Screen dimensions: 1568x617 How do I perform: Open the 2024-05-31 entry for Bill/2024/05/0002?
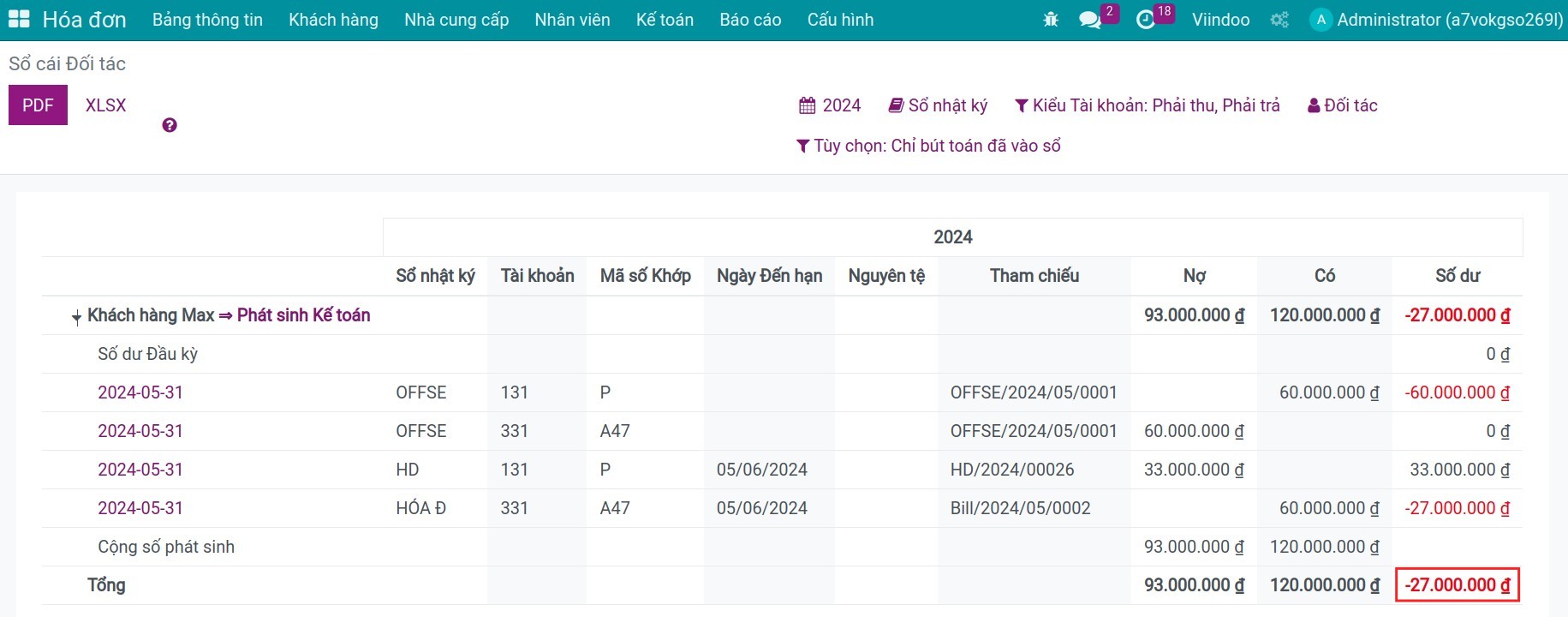pyautogui.click(x=140, y=508)
